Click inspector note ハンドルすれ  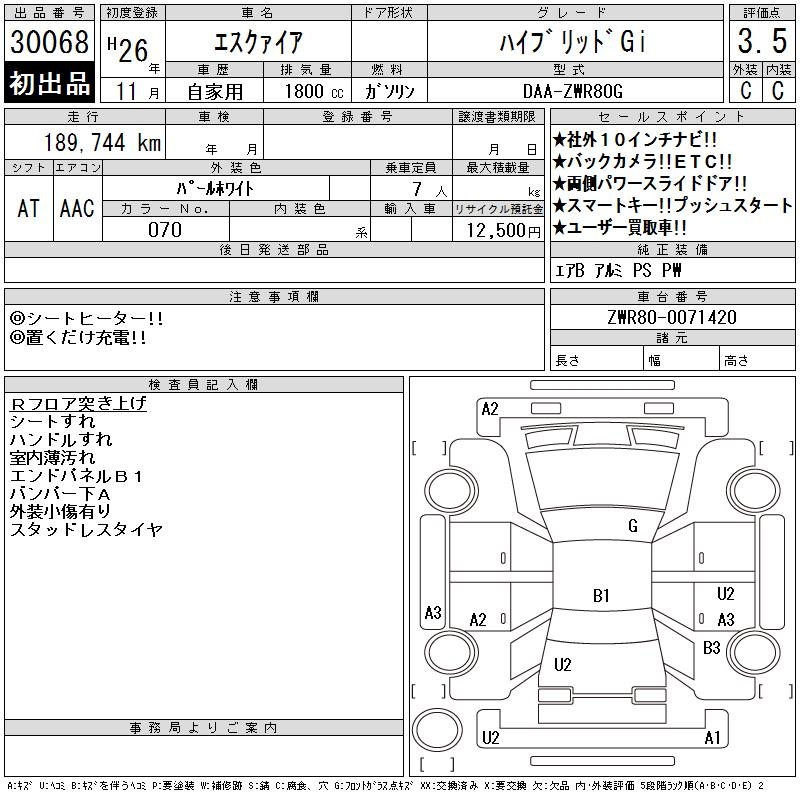(x=61, y=439)
